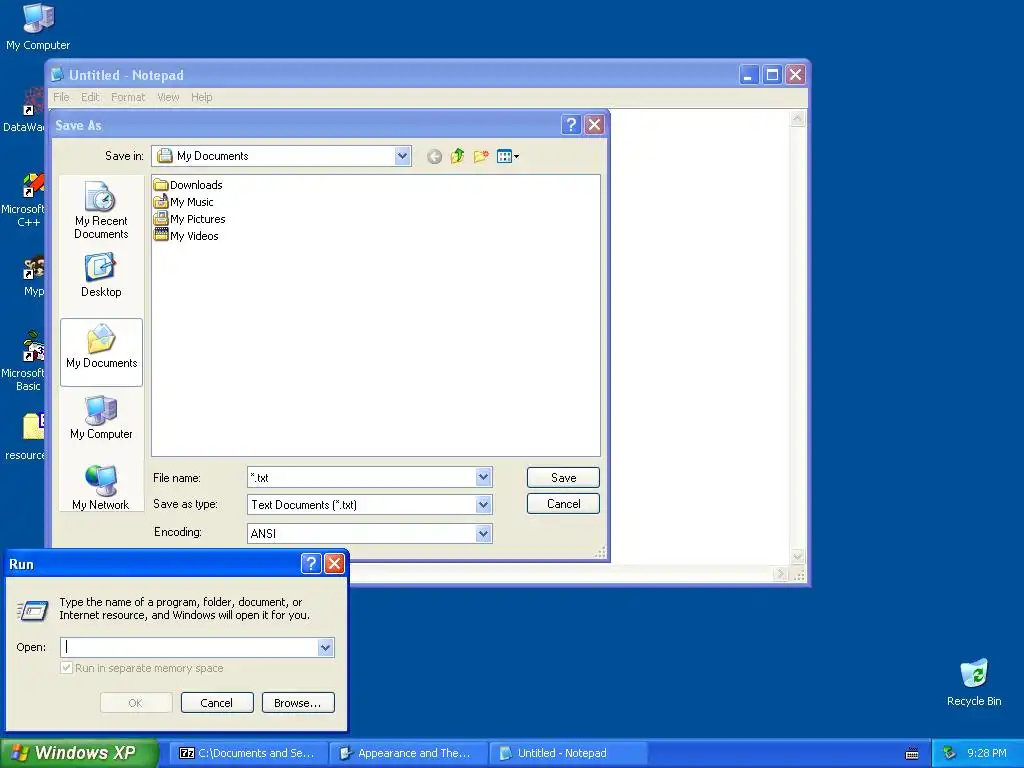The height and width of the screenshot is (768, 1024).
Task: Select My Recent Documents in places bar
Action: tap(101, 210)
